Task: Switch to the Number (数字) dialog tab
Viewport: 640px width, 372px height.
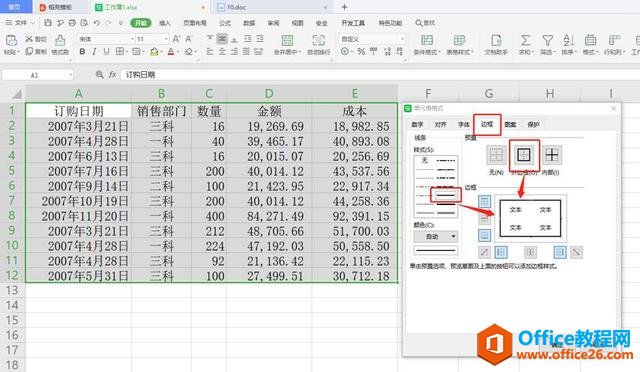Action: point(417,125)
